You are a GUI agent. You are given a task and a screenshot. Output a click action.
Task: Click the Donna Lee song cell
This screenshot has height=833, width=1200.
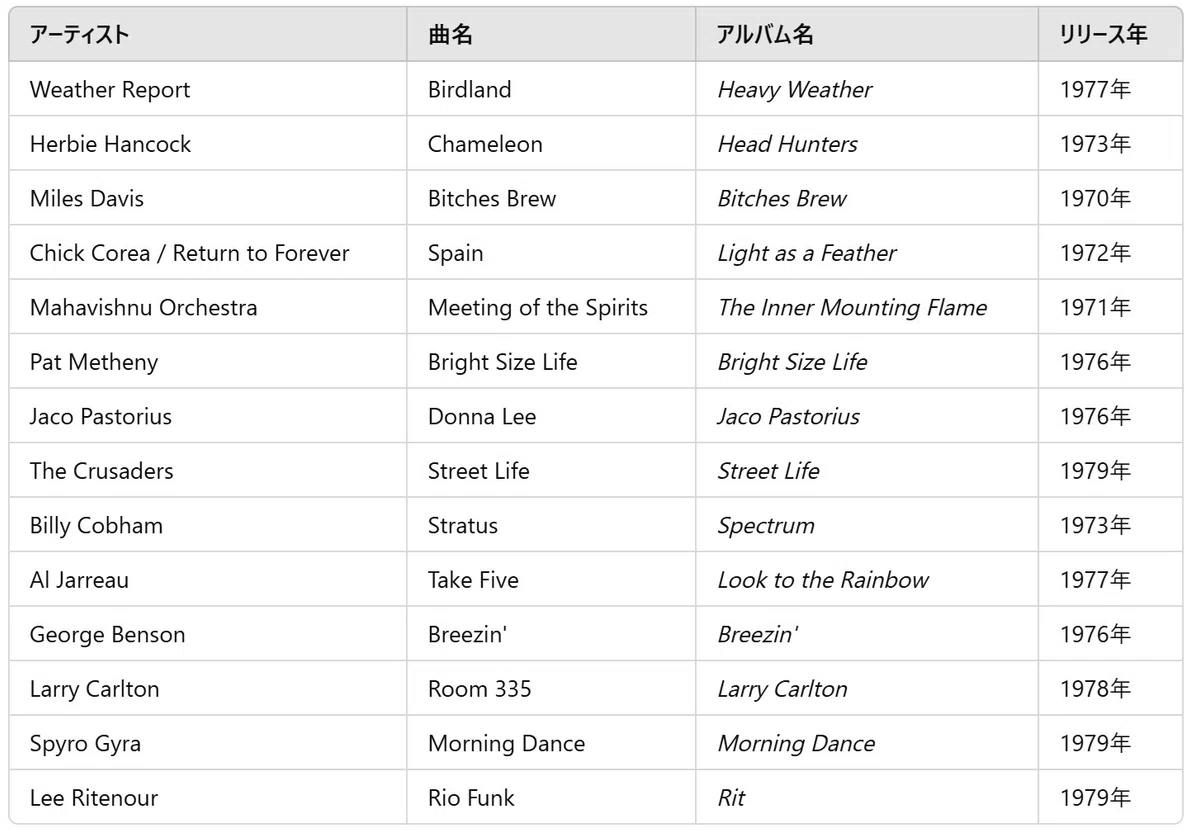[551, 416]
